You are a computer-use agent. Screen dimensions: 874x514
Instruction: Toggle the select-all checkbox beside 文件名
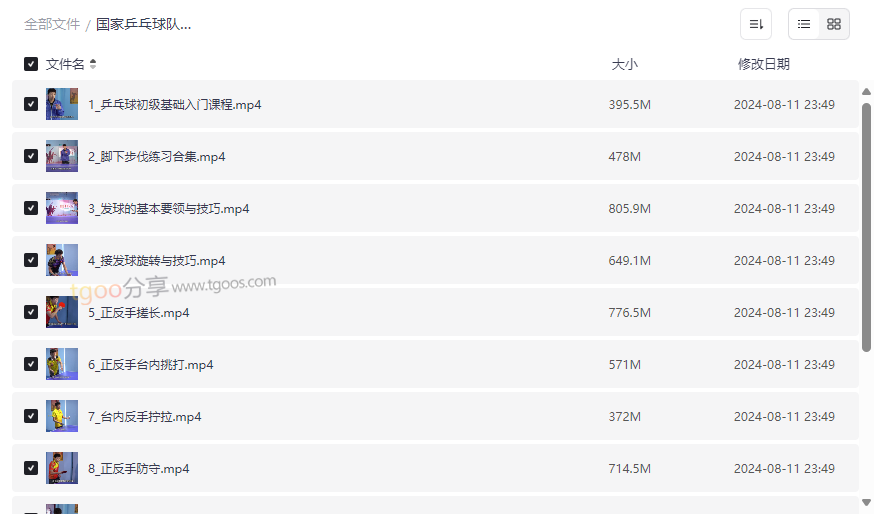tap(31, 64)
